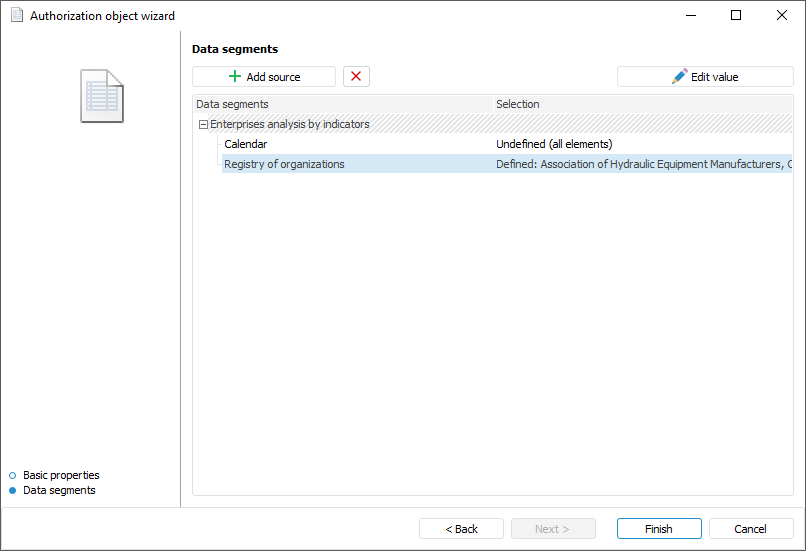Viewport: 806px width, 551px height.
Task: Select Registry of organizations row
Action: (x=284, y=164)
